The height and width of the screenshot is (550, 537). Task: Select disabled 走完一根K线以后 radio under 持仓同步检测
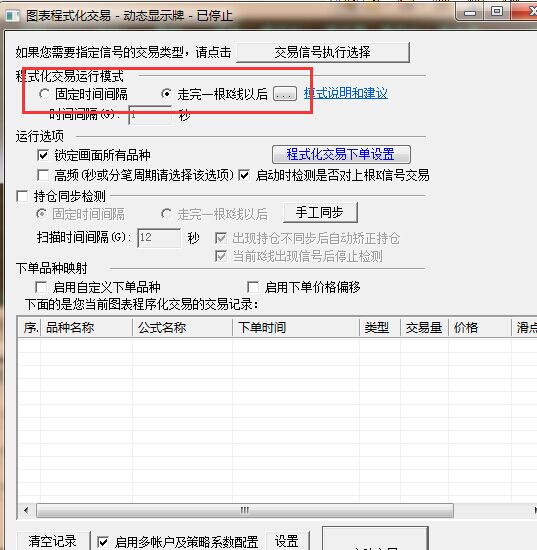(166, 214)
